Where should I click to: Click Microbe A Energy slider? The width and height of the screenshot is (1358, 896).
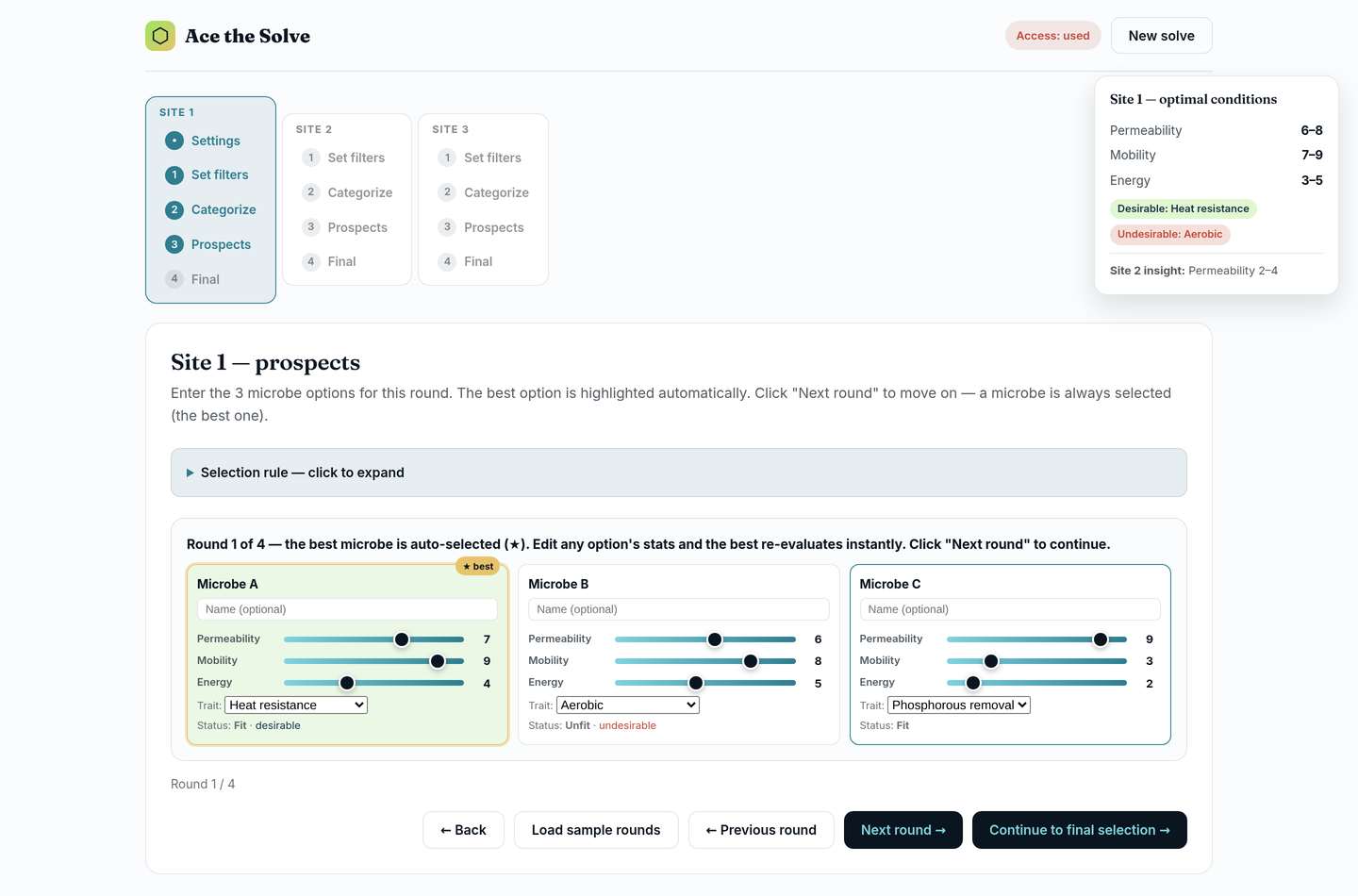373,683
